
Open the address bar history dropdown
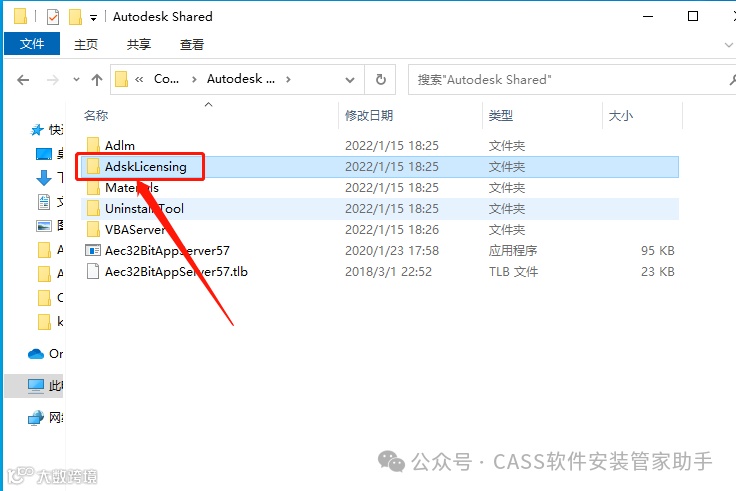(350, 80)
